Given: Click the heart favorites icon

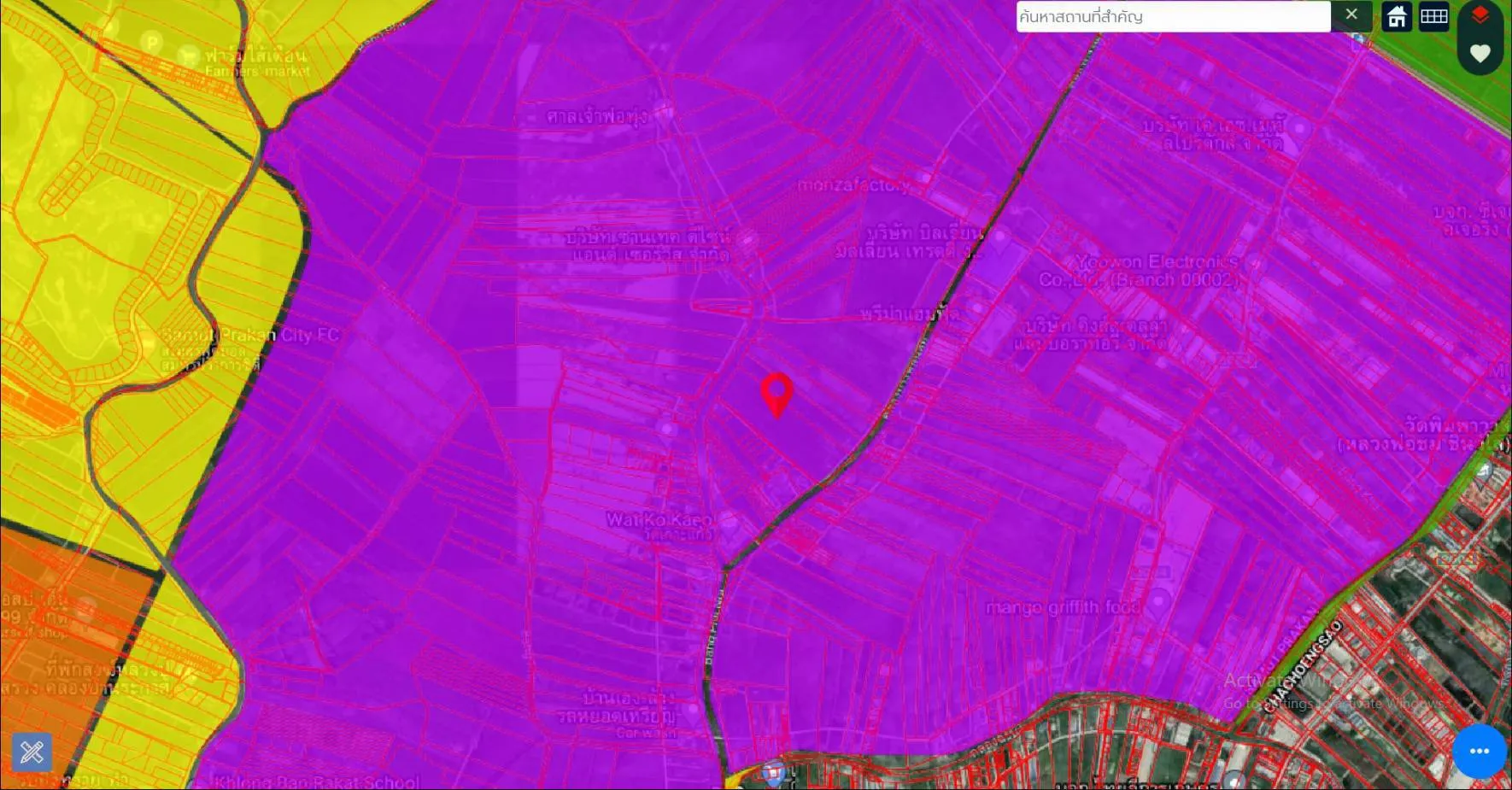Looking at the screenshot, I should point(1480,54).
